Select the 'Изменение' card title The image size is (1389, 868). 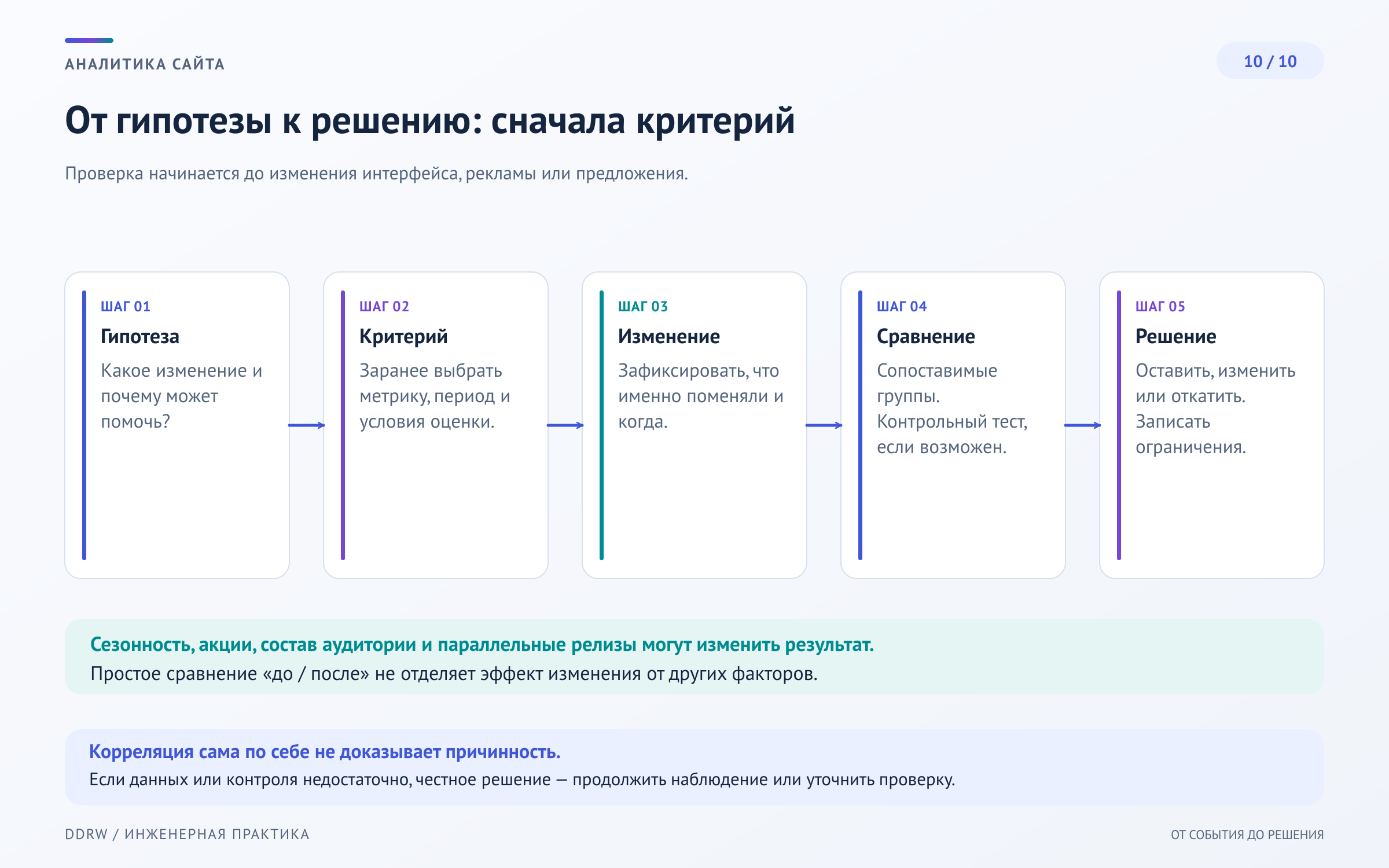click(669, 336)
